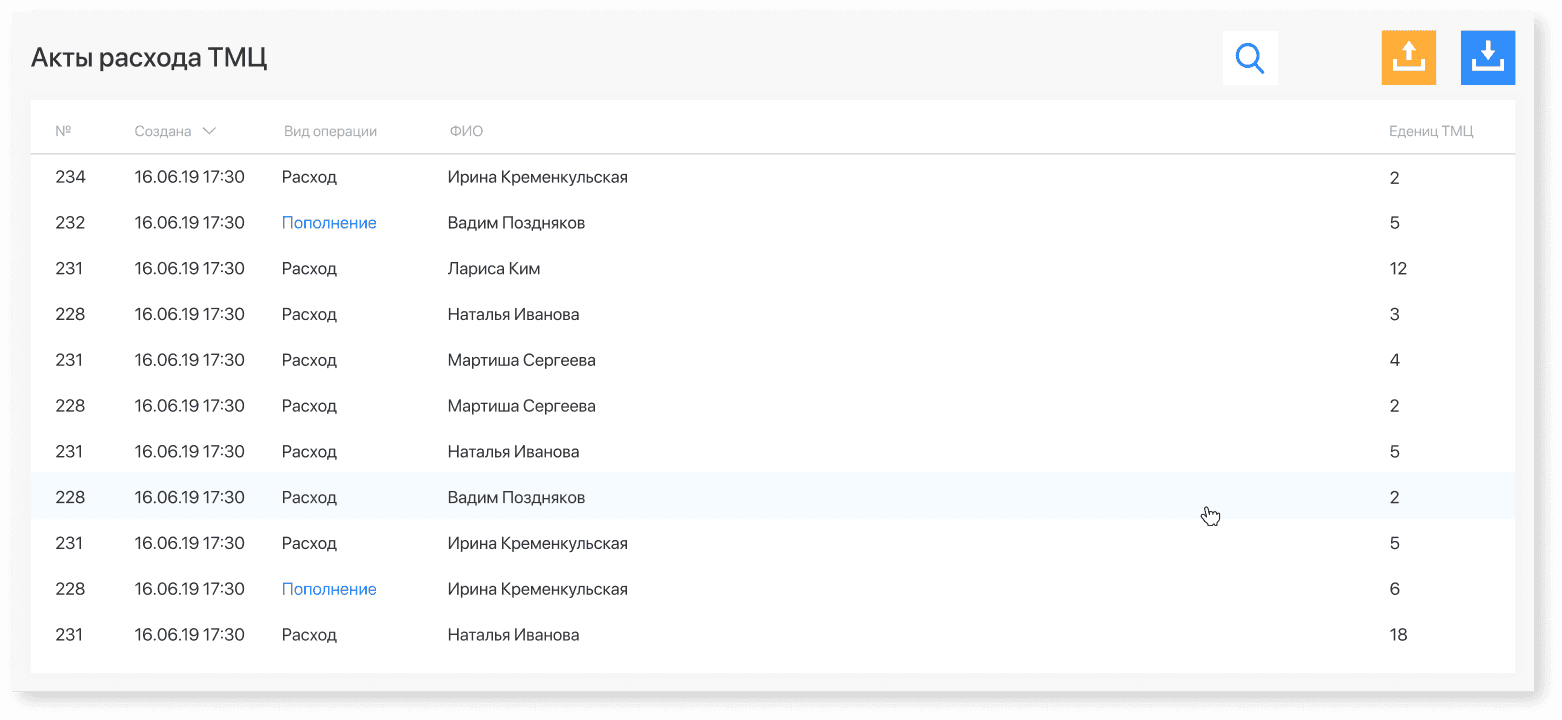Toggle the sort arrow beside "Создана"
The image size is (1562, 720).
[209, 131]
